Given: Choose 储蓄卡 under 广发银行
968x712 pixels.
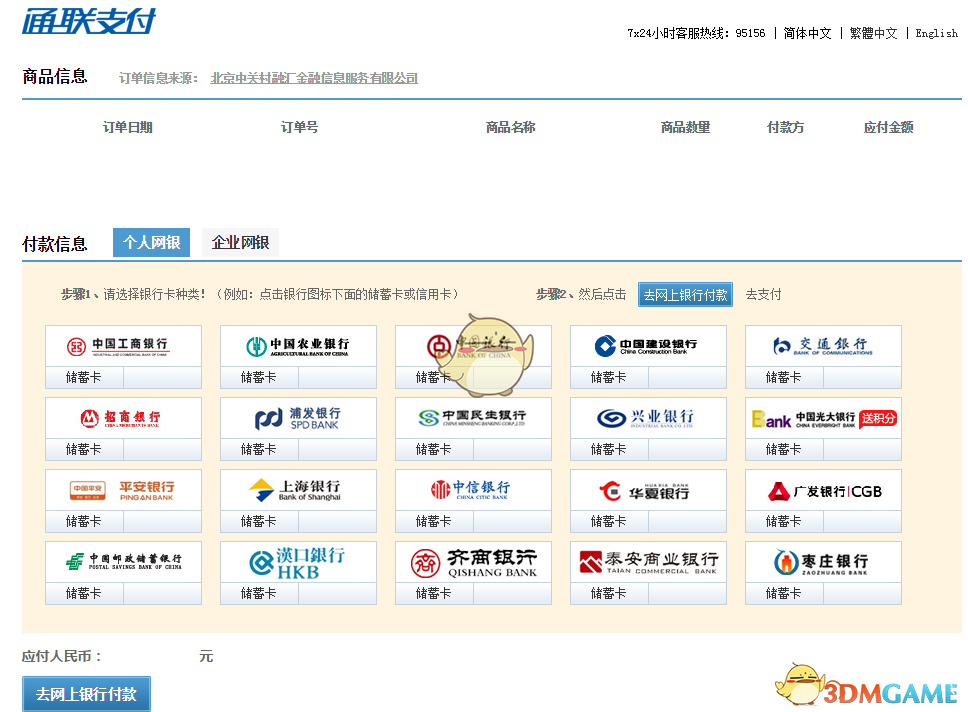Looking at the screenshot, I should 783,522.
